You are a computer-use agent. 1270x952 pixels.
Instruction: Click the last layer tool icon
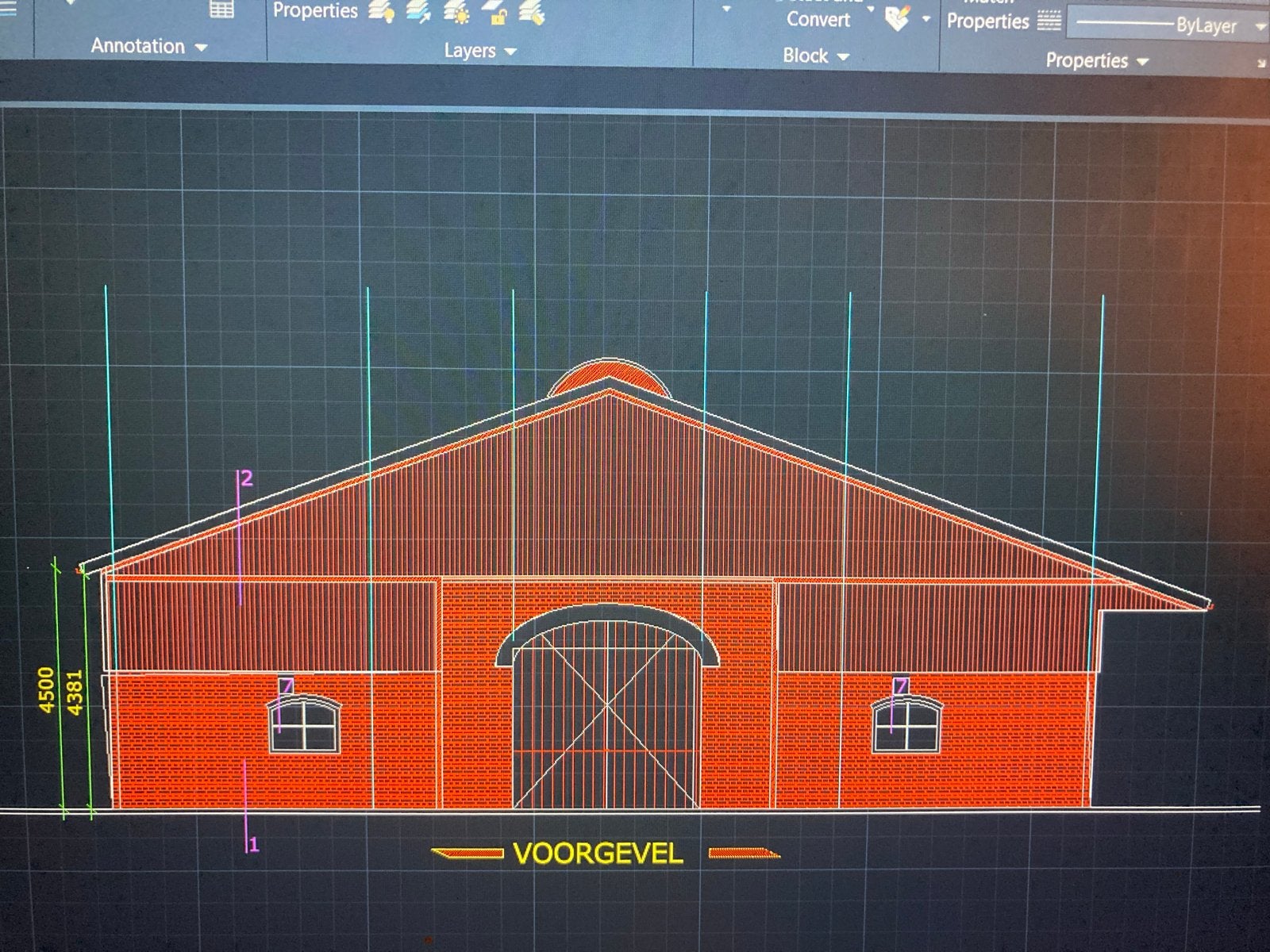click(533, 13)
